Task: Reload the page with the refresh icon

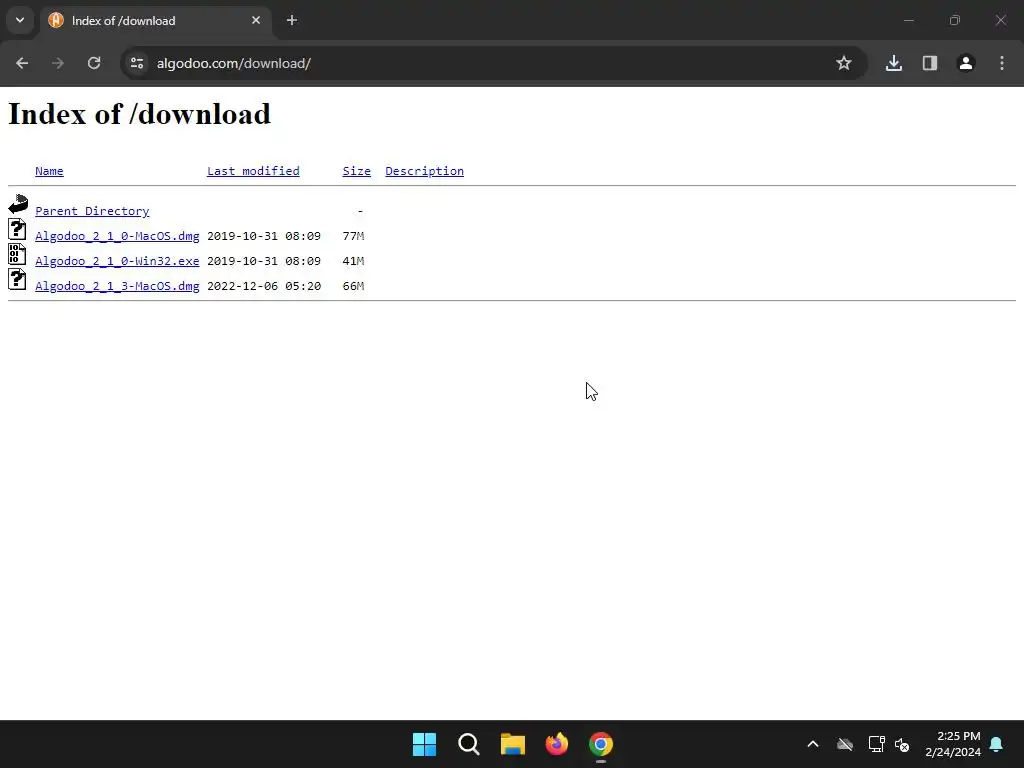Action: (94, 63)
